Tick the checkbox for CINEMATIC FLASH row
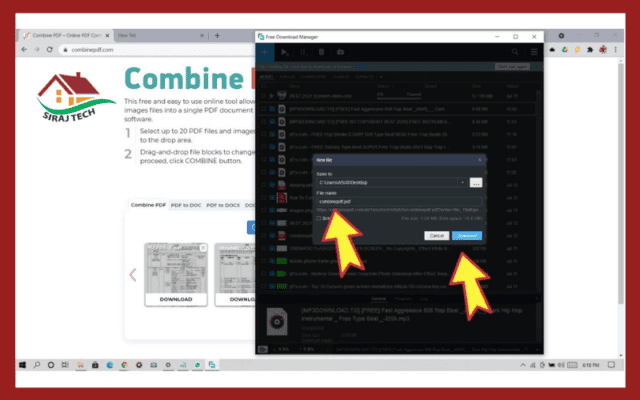Viewport: 640px width, 400px height. (x=264, y=248)
